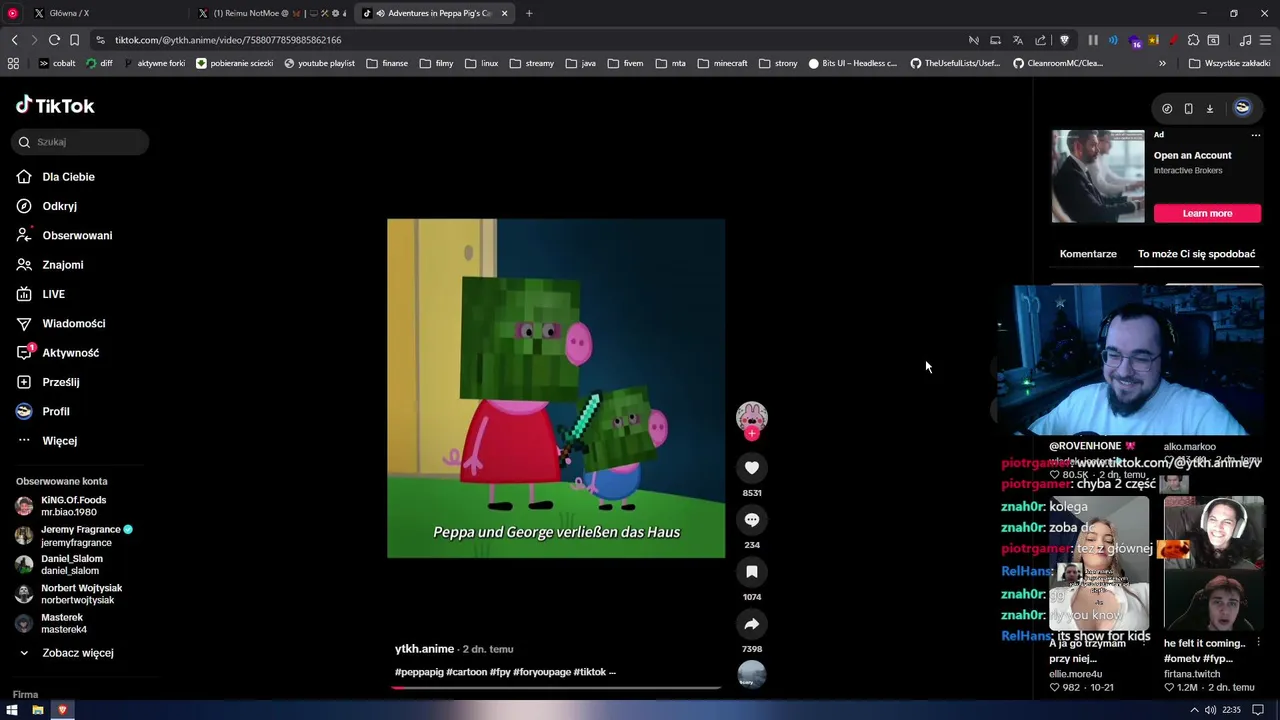This screenshot has width=1280, height=720.
Task: Like the video with heart icon
Action: point(752,467)
